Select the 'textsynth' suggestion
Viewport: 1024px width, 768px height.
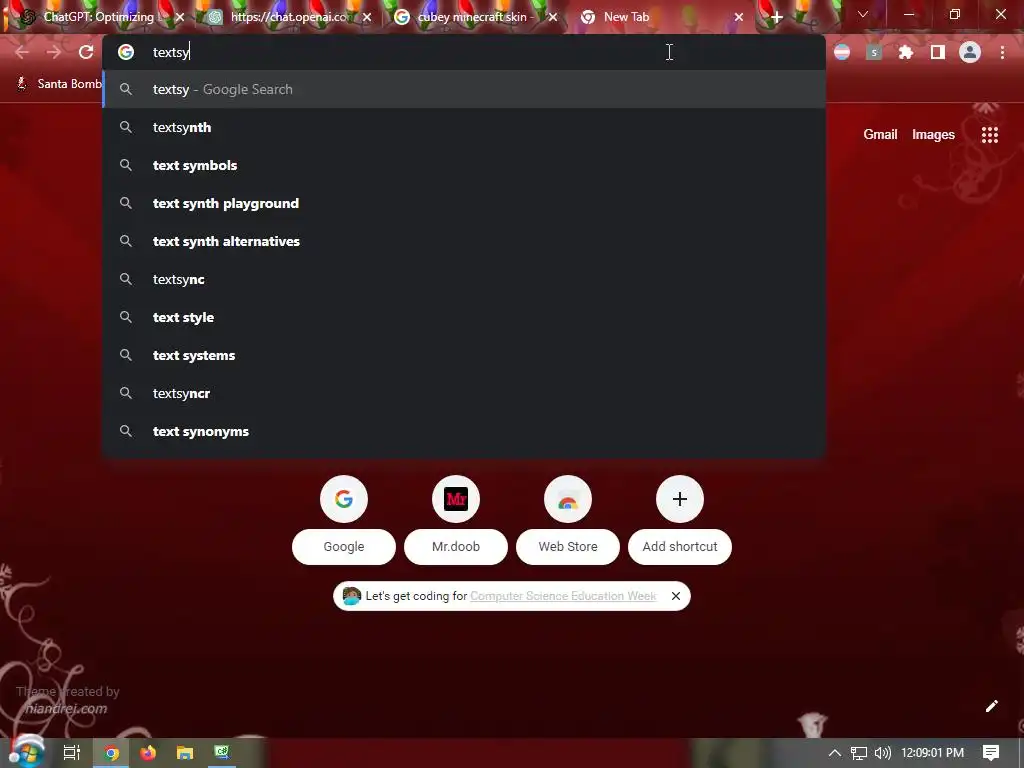[x=464, y=127]
